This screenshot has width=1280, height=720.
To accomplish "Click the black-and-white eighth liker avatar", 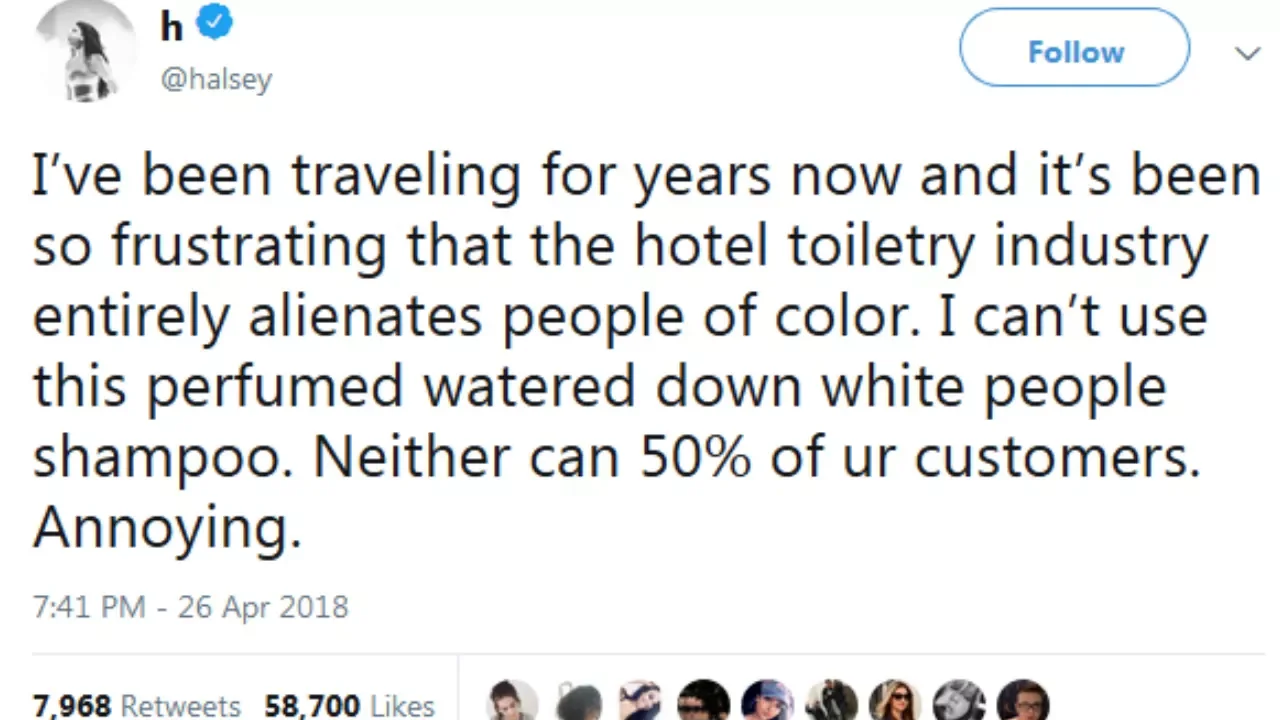I will coord(959,701).
